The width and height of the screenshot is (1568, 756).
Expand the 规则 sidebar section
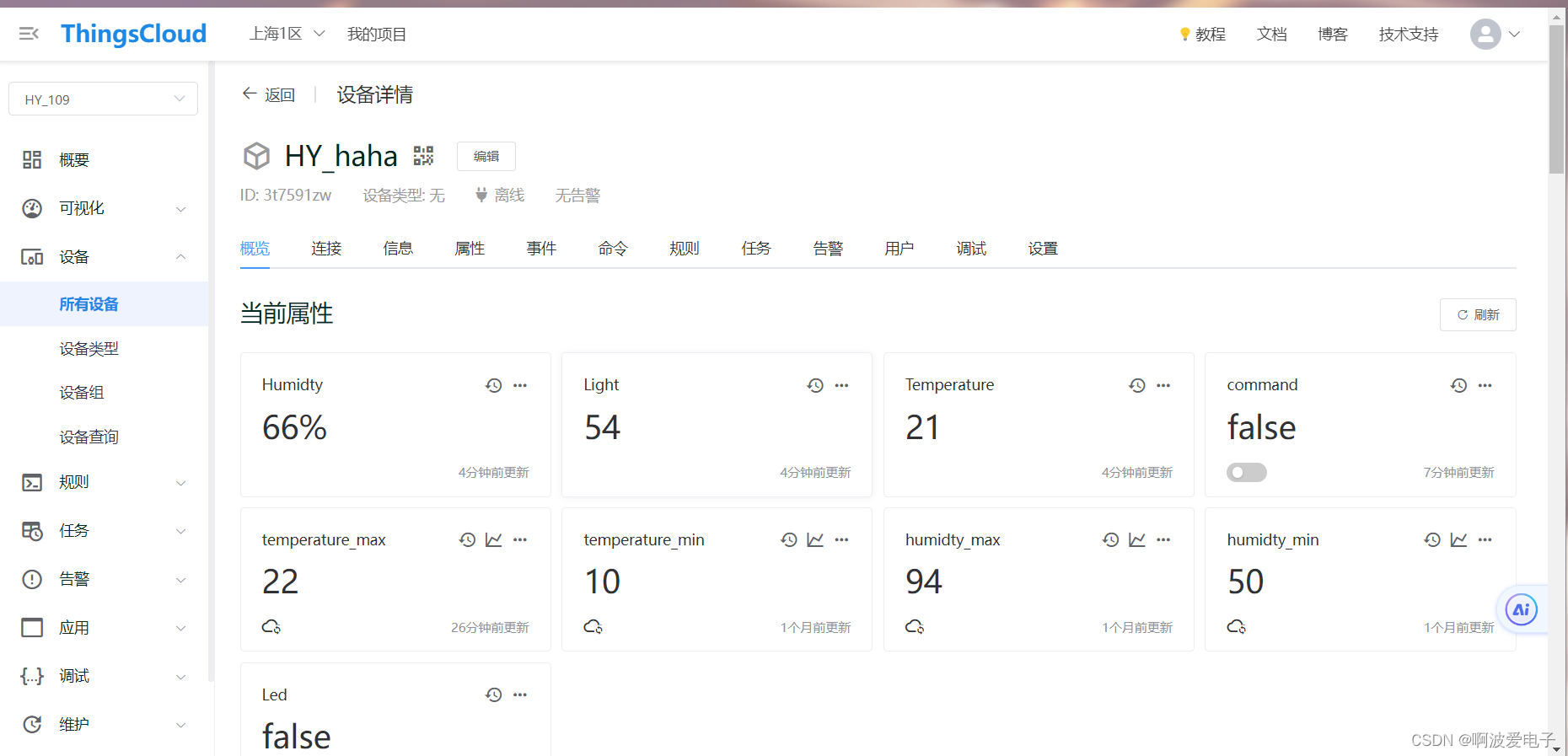point(104,482)
